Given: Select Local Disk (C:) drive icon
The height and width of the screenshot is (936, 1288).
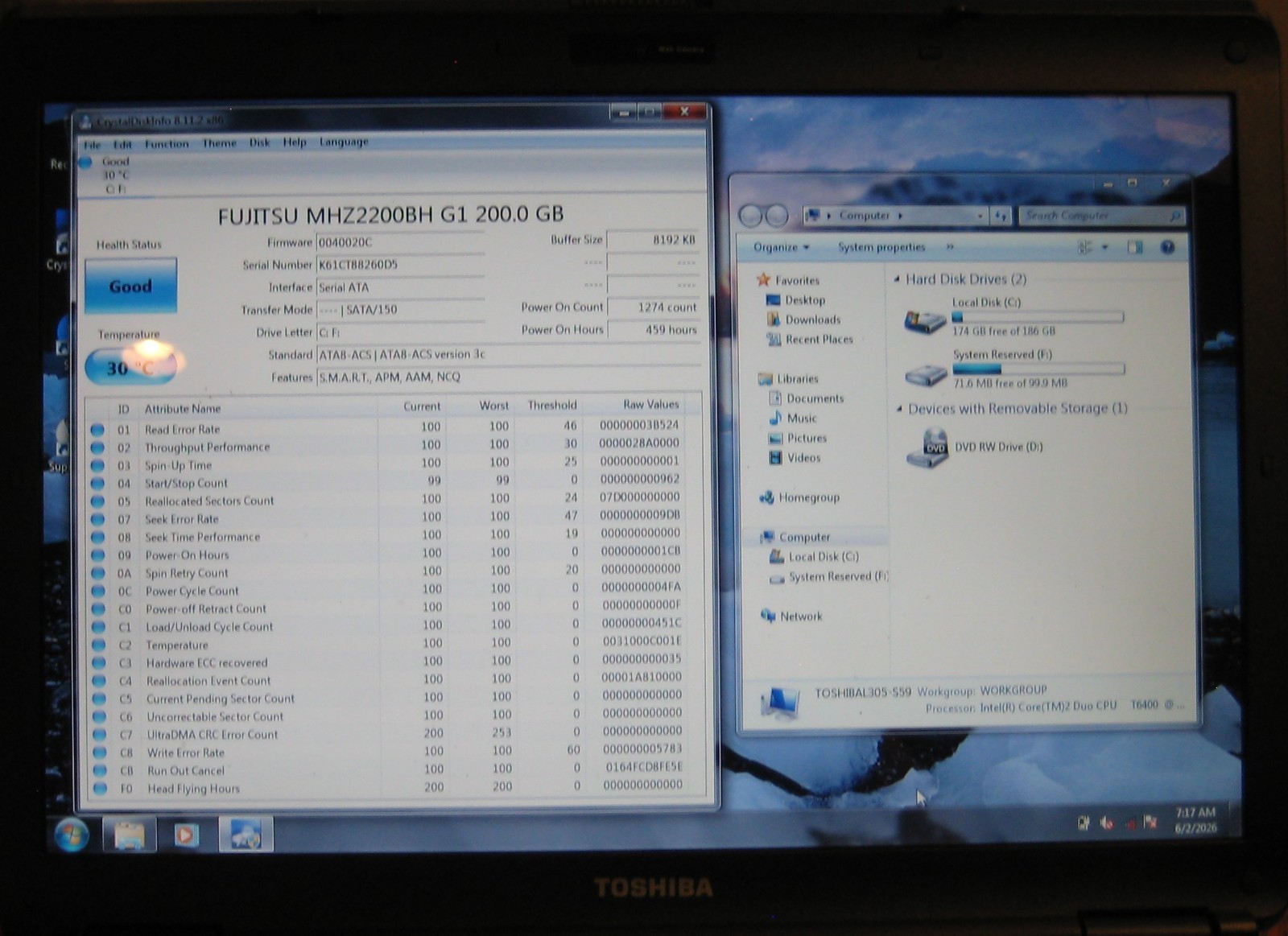Looking at the screenshot, I should [x=926, y=322].
